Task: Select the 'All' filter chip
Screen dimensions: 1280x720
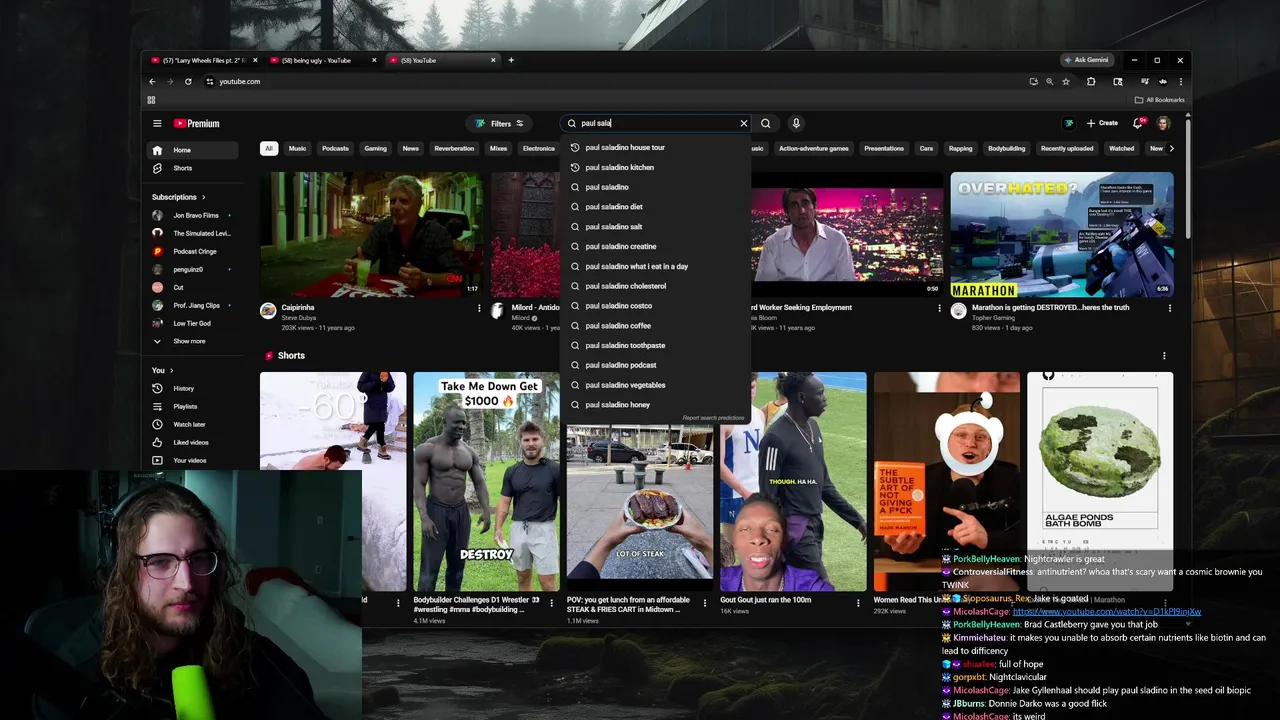Action: 268,148
